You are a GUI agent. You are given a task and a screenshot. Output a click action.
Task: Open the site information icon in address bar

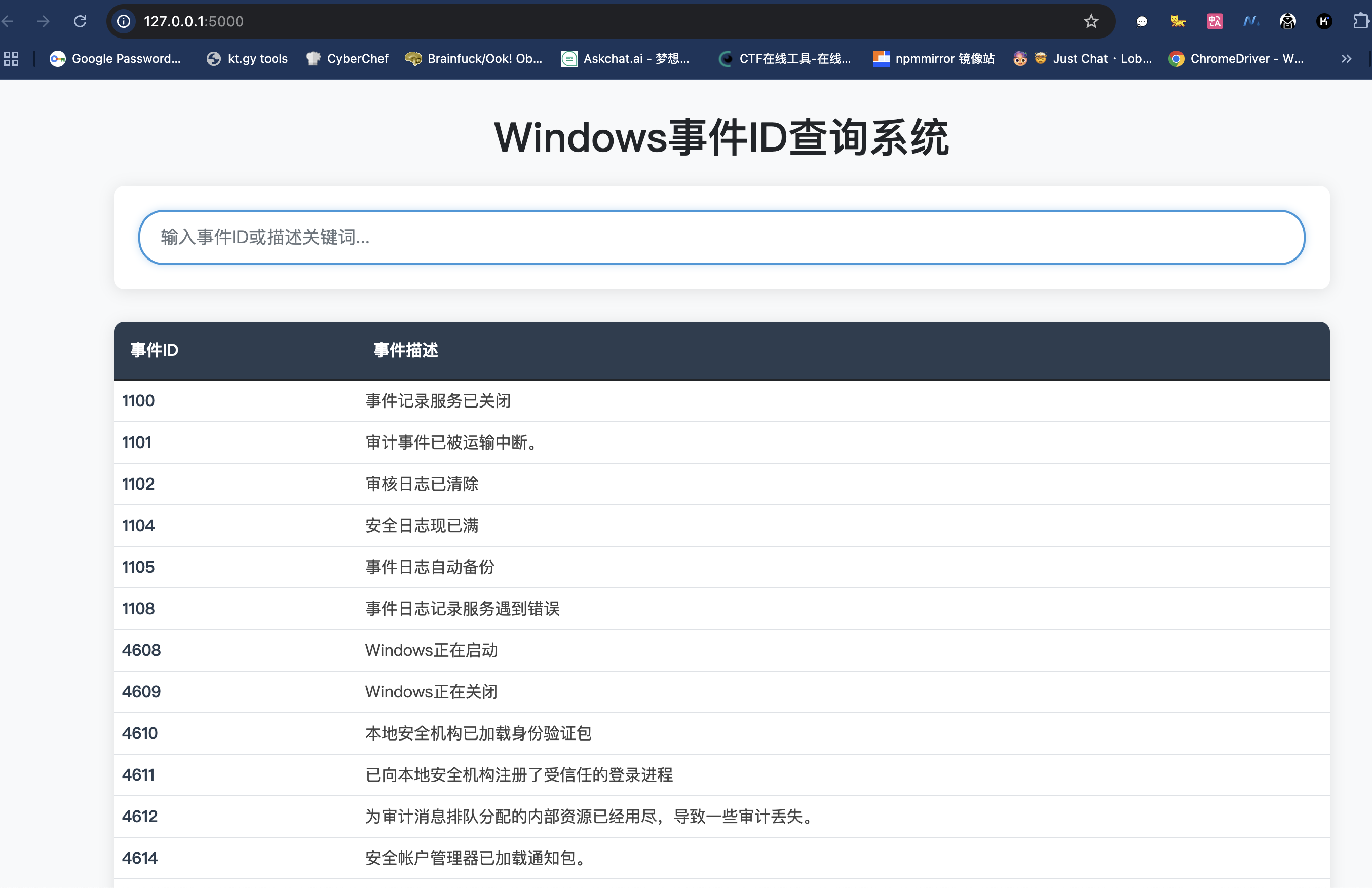tap(124, 21)
